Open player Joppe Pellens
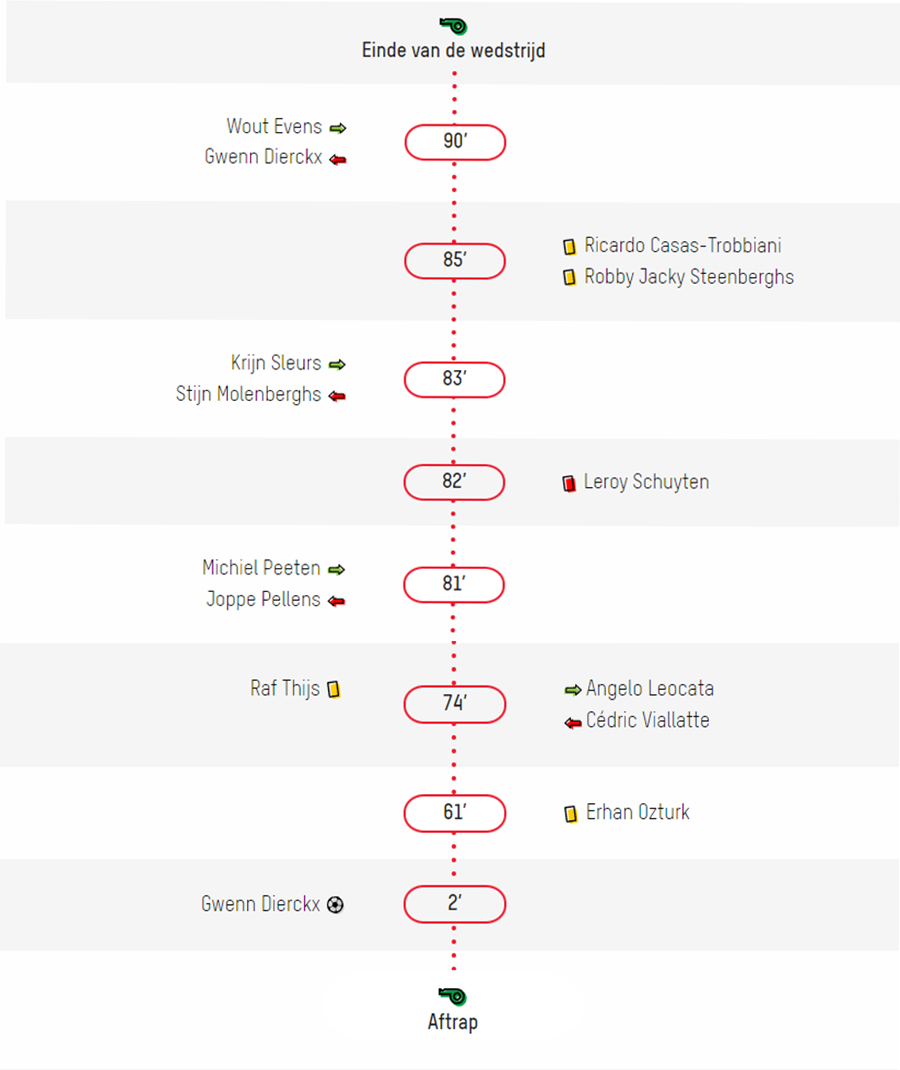 [263, 599]
